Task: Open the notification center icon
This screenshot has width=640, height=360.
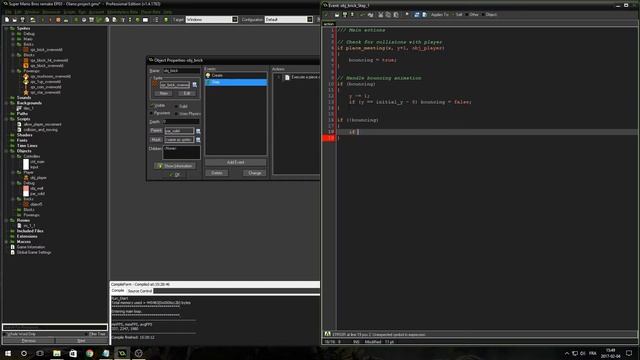Action: [629, 353]
